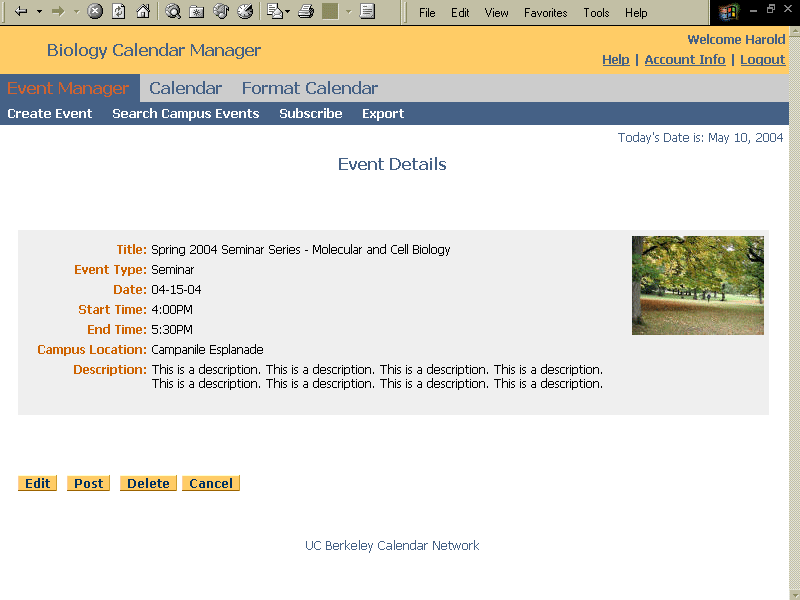Click the Biology Calendar Manager title
The width and height of the screenshot is (800, 600).
click(154, 50)
